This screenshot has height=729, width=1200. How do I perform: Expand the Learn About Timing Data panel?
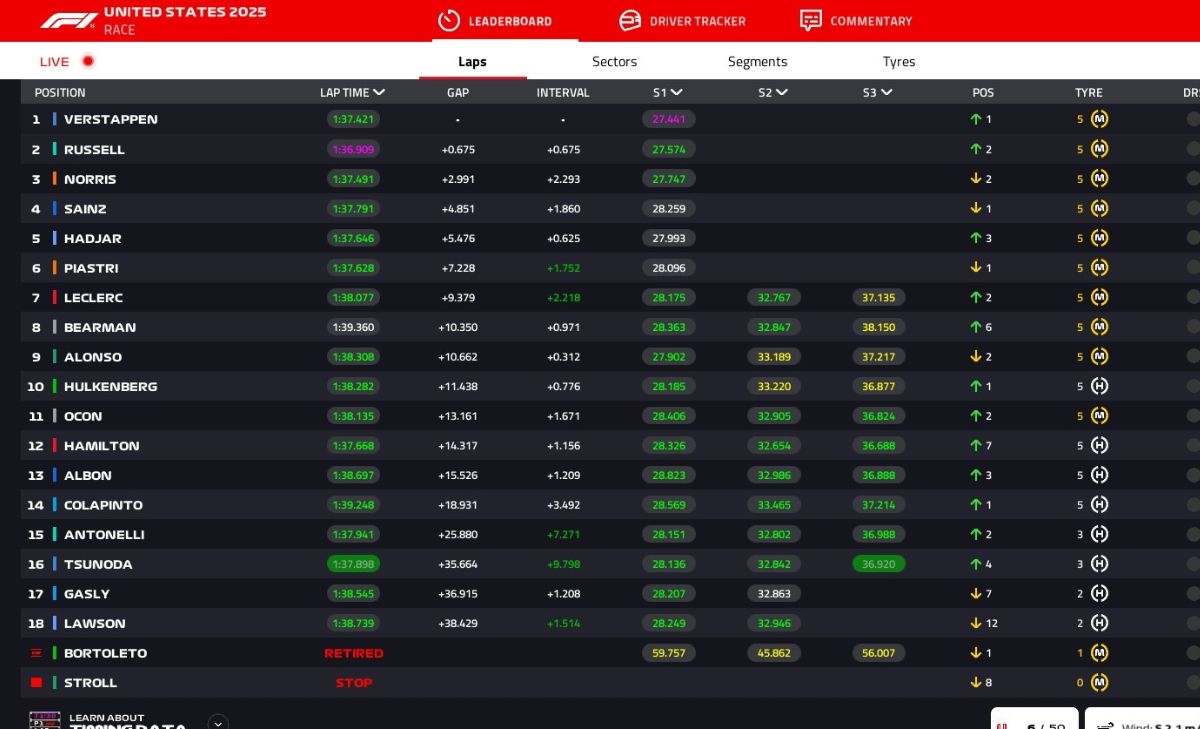(218, 722)
